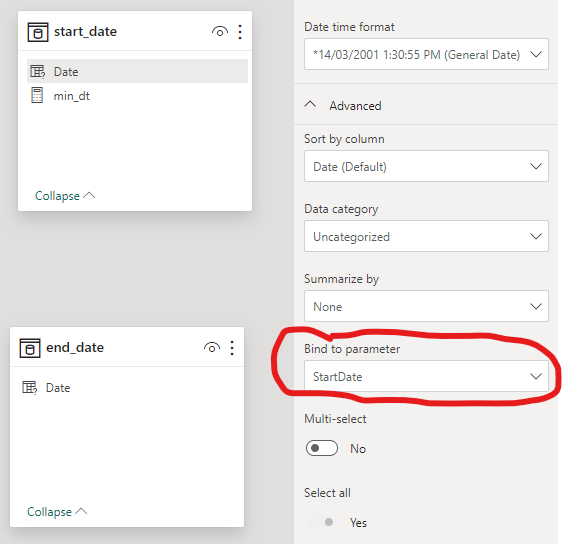This screenshot has height=544, width=562.
Task: Click the Summarize by label
Action: pos(341,279)
